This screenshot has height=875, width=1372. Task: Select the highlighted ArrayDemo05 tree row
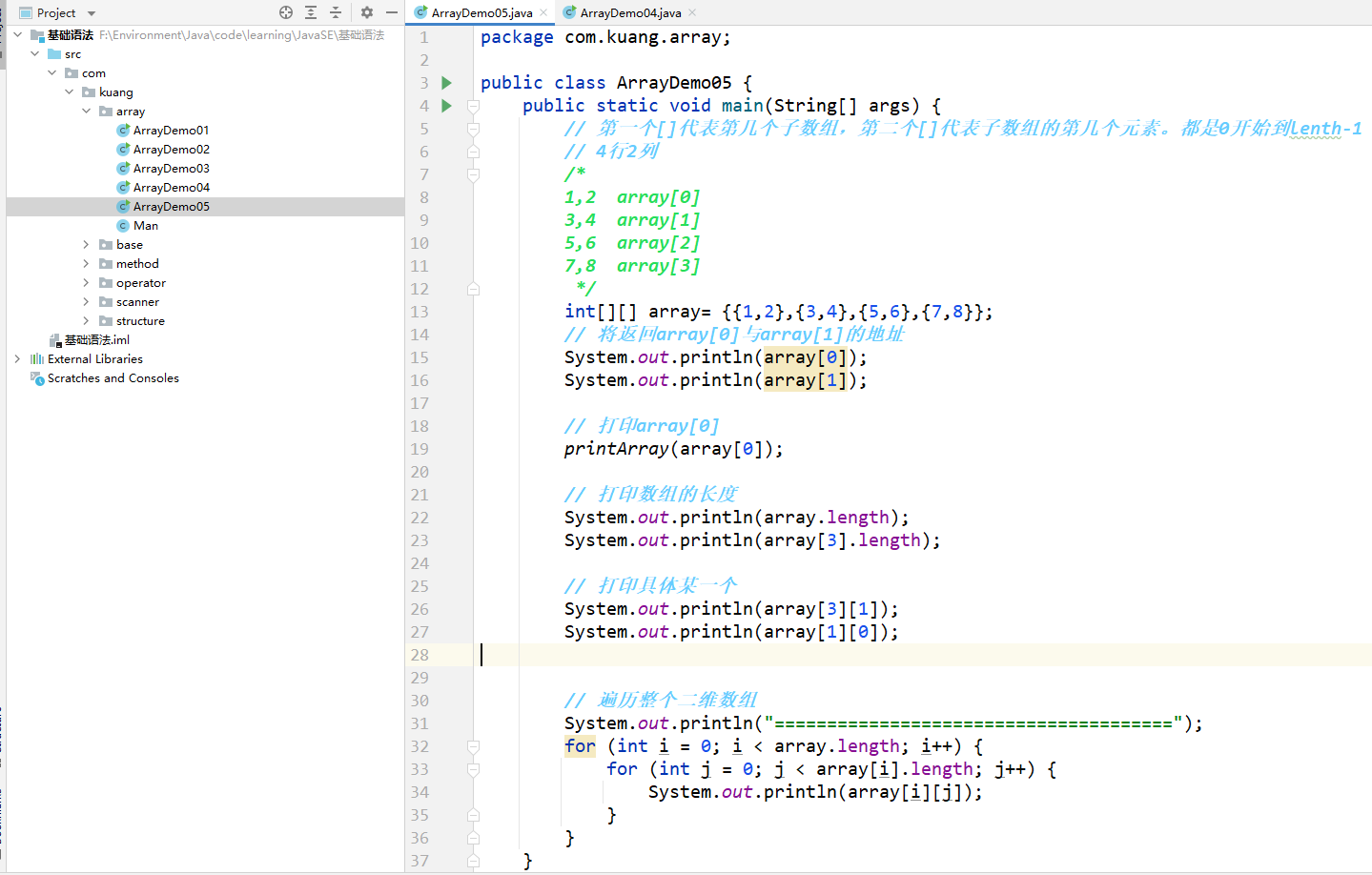tap(205, 207)
